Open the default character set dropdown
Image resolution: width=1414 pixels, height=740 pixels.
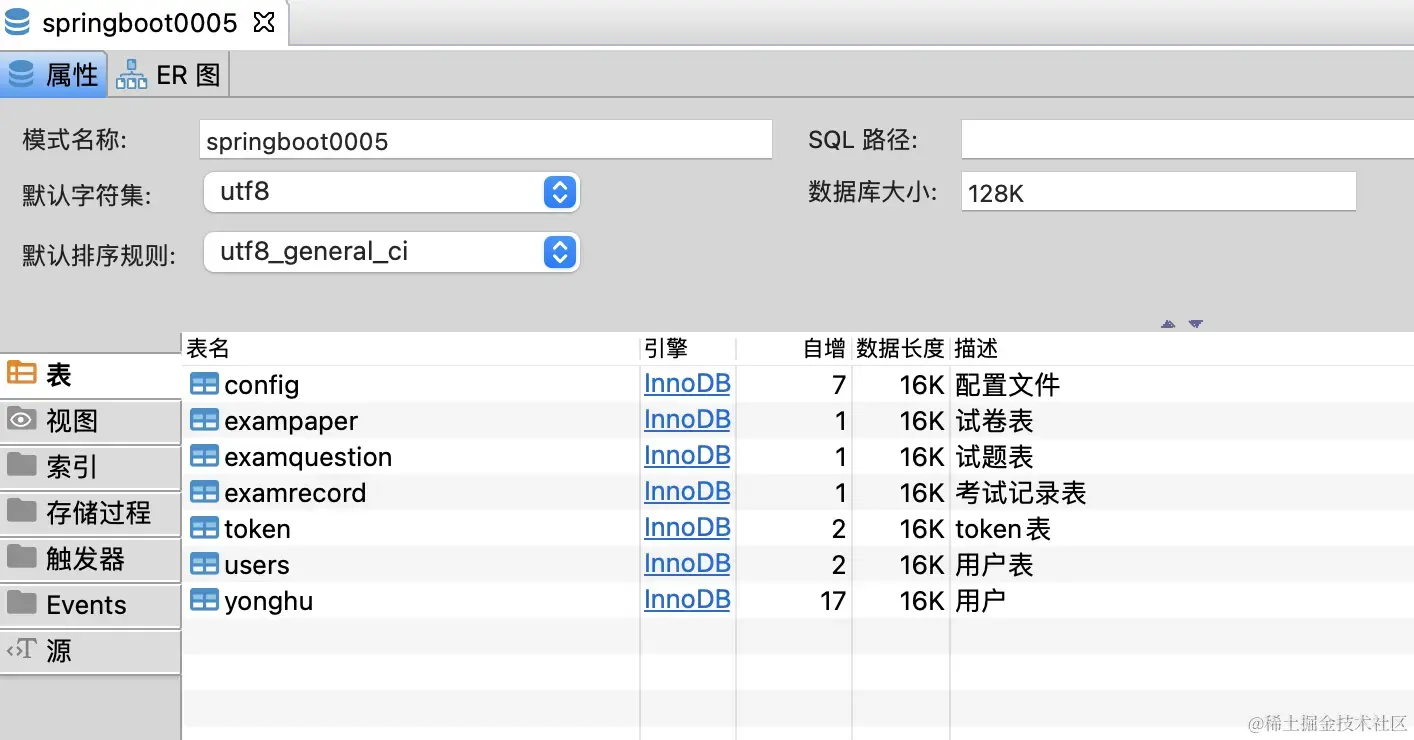[x=560, y=192]
